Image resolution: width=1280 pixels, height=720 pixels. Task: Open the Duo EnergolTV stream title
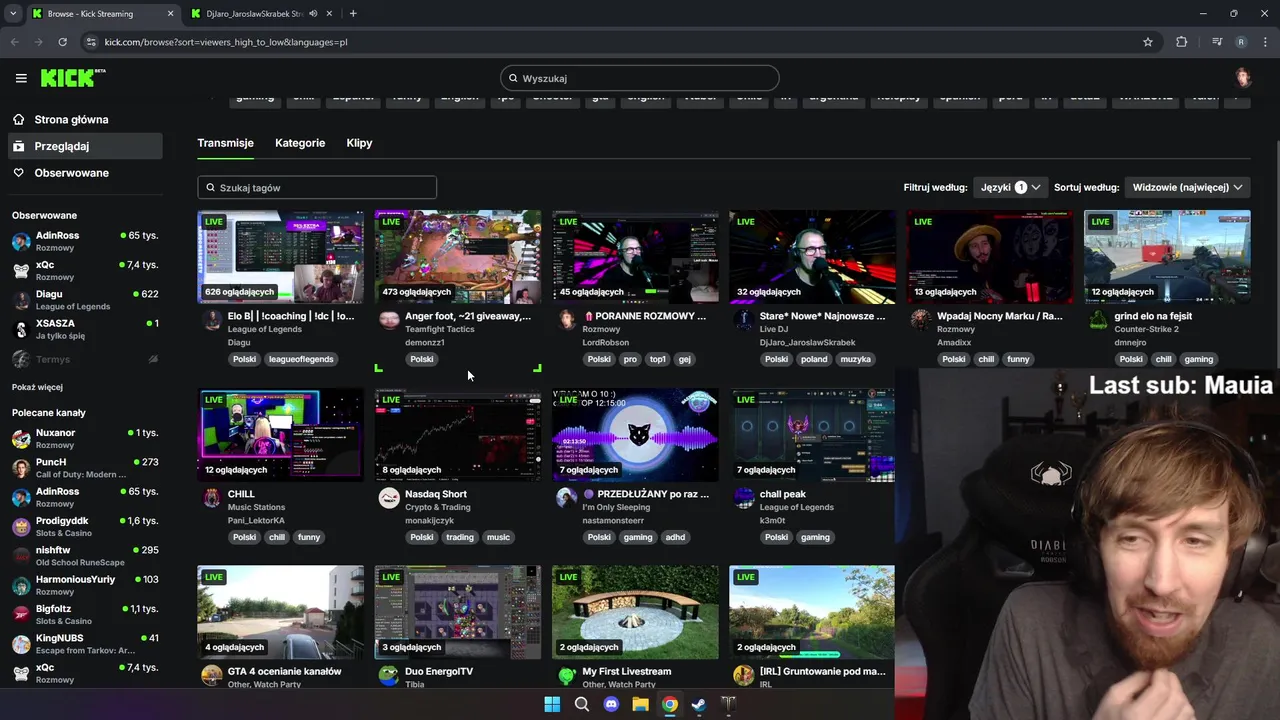(439, 671)
